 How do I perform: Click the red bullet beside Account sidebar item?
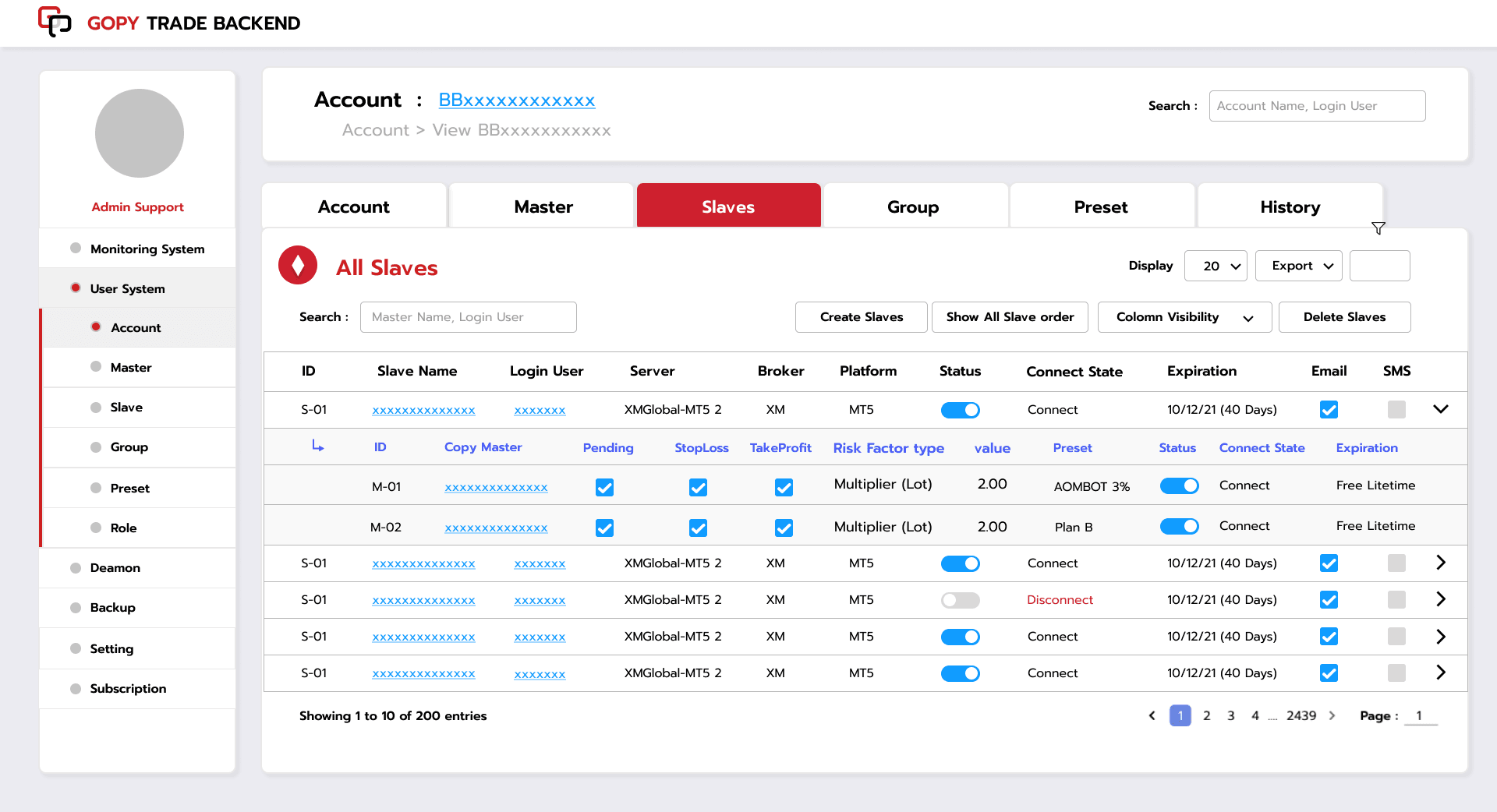(x=95, y=327)
